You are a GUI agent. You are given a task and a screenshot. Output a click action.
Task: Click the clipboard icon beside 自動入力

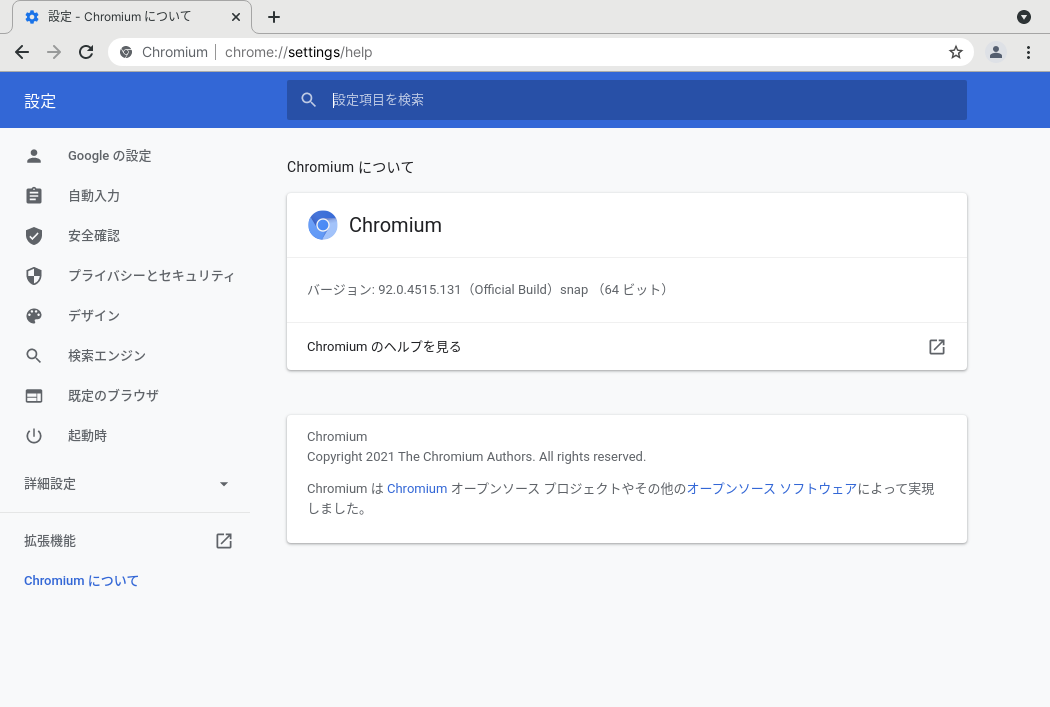pyautogui.click(x=33, y=195)
